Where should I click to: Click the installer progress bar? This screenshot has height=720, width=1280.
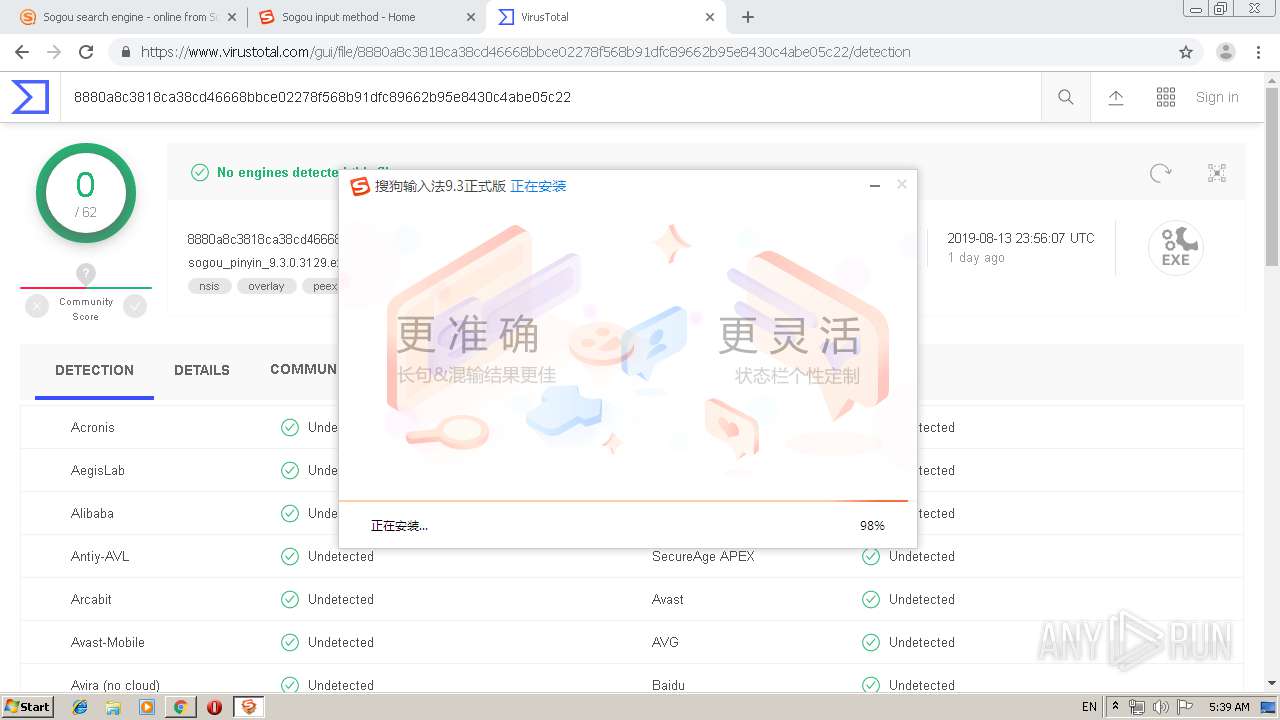coord(623,500)
